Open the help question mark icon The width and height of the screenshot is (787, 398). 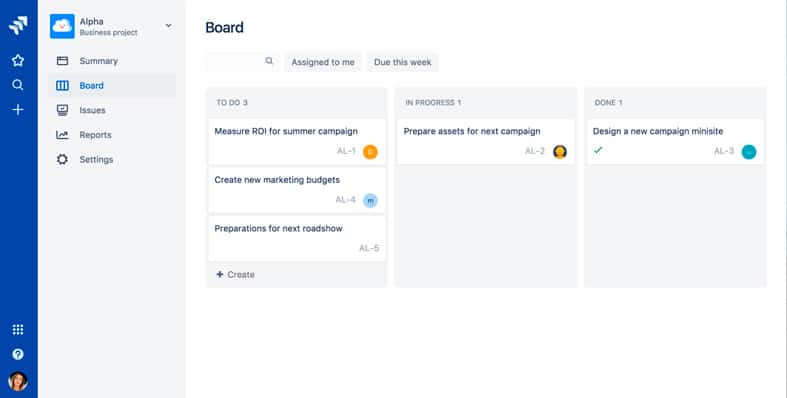click(18, 354)
